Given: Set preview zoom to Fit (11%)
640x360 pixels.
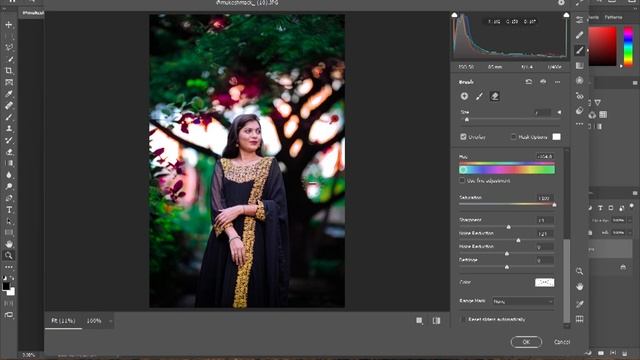Looking at the screenshot, I should (x=63, y=321).
